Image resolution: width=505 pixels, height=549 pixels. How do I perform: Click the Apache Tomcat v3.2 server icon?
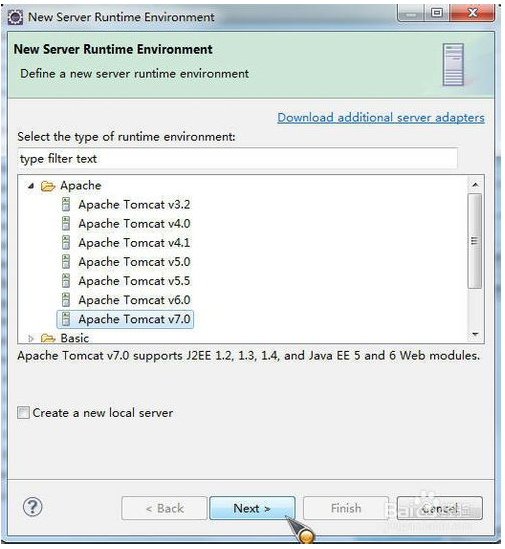click(x=66, y=204)
